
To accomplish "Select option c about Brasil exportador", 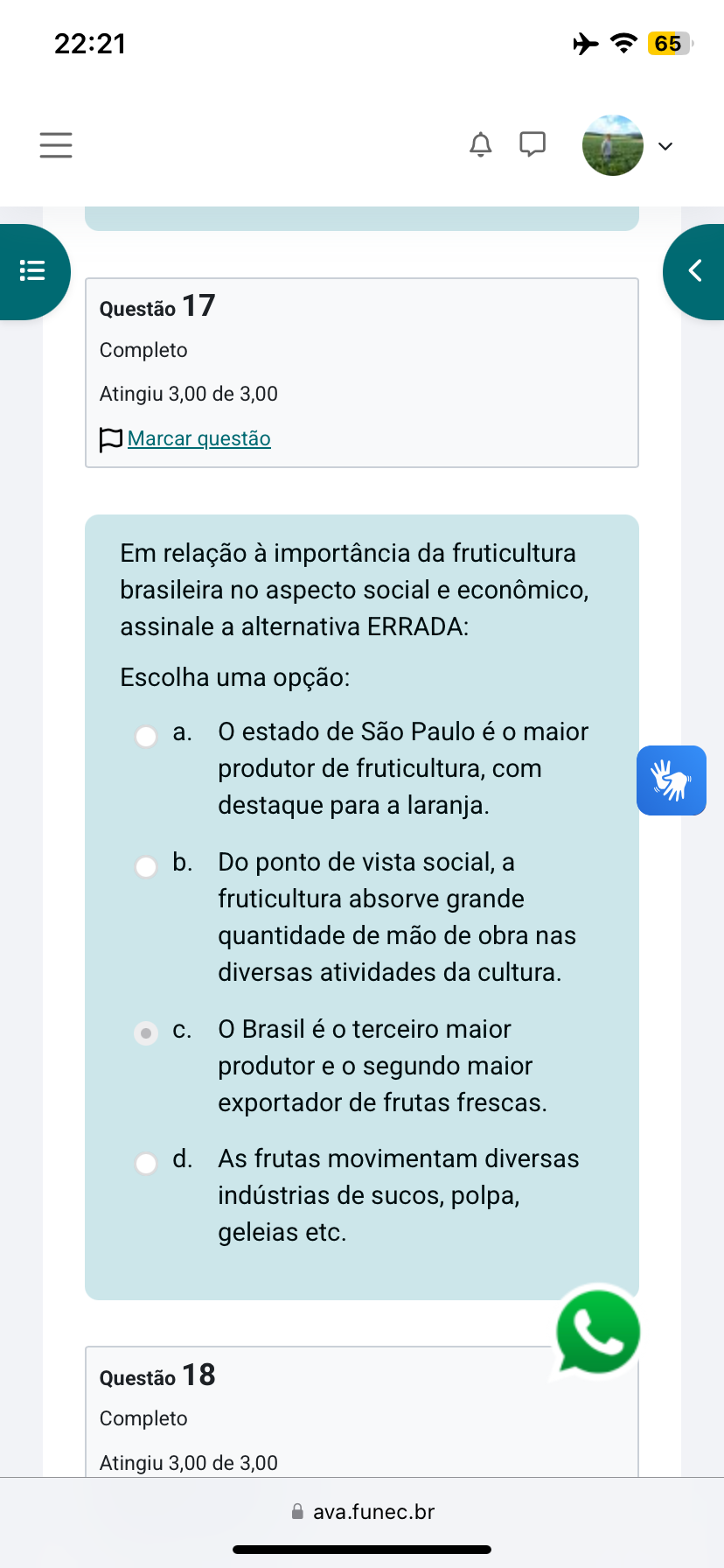I will pos(146,1033).
